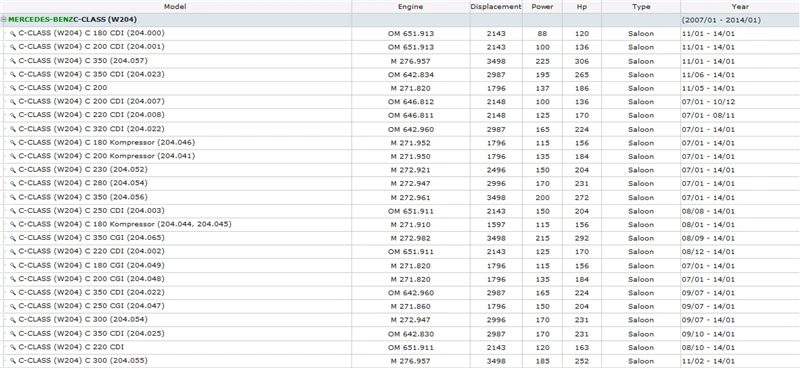800x368 pixels.
Task: Select the engine cell M 272.982
Action: [x=411, y=238]
